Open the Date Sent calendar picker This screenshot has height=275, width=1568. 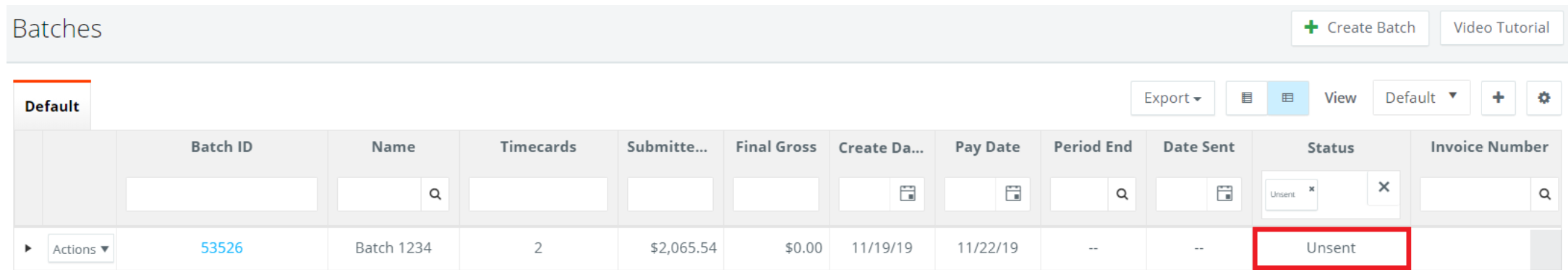1224,193
